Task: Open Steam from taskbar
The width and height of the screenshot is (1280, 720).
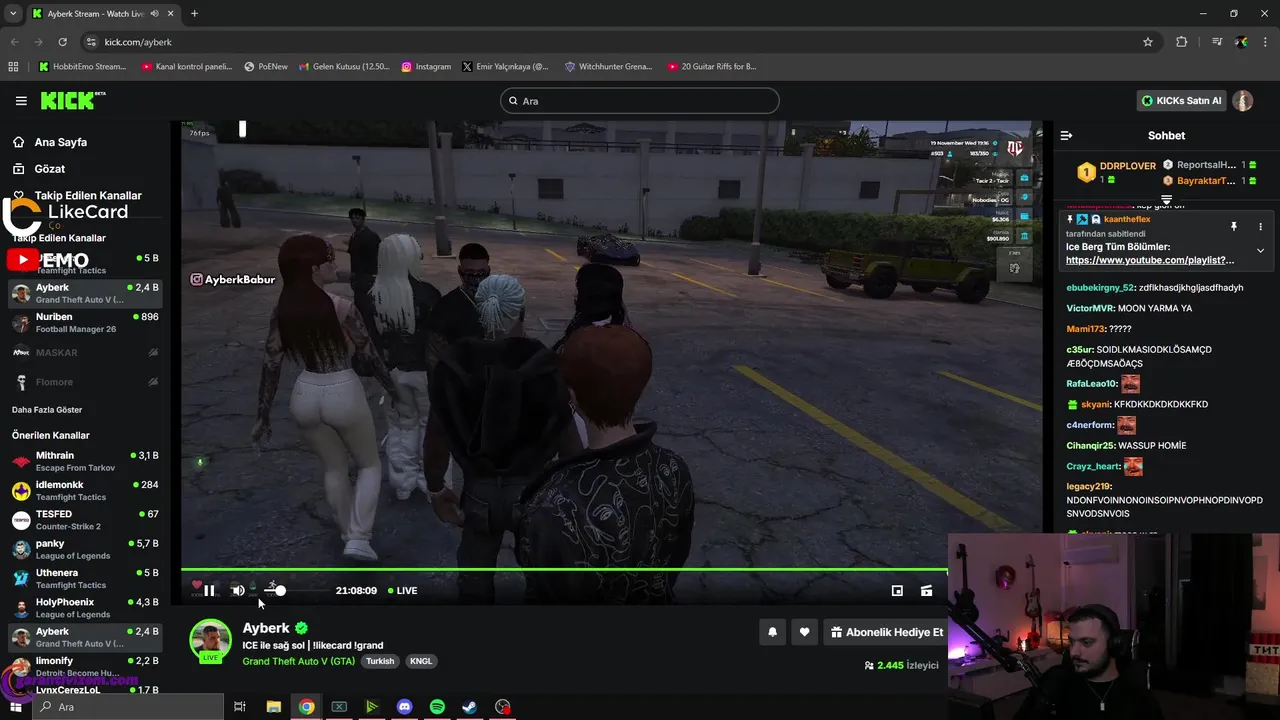Action: (x=469, y=707)
